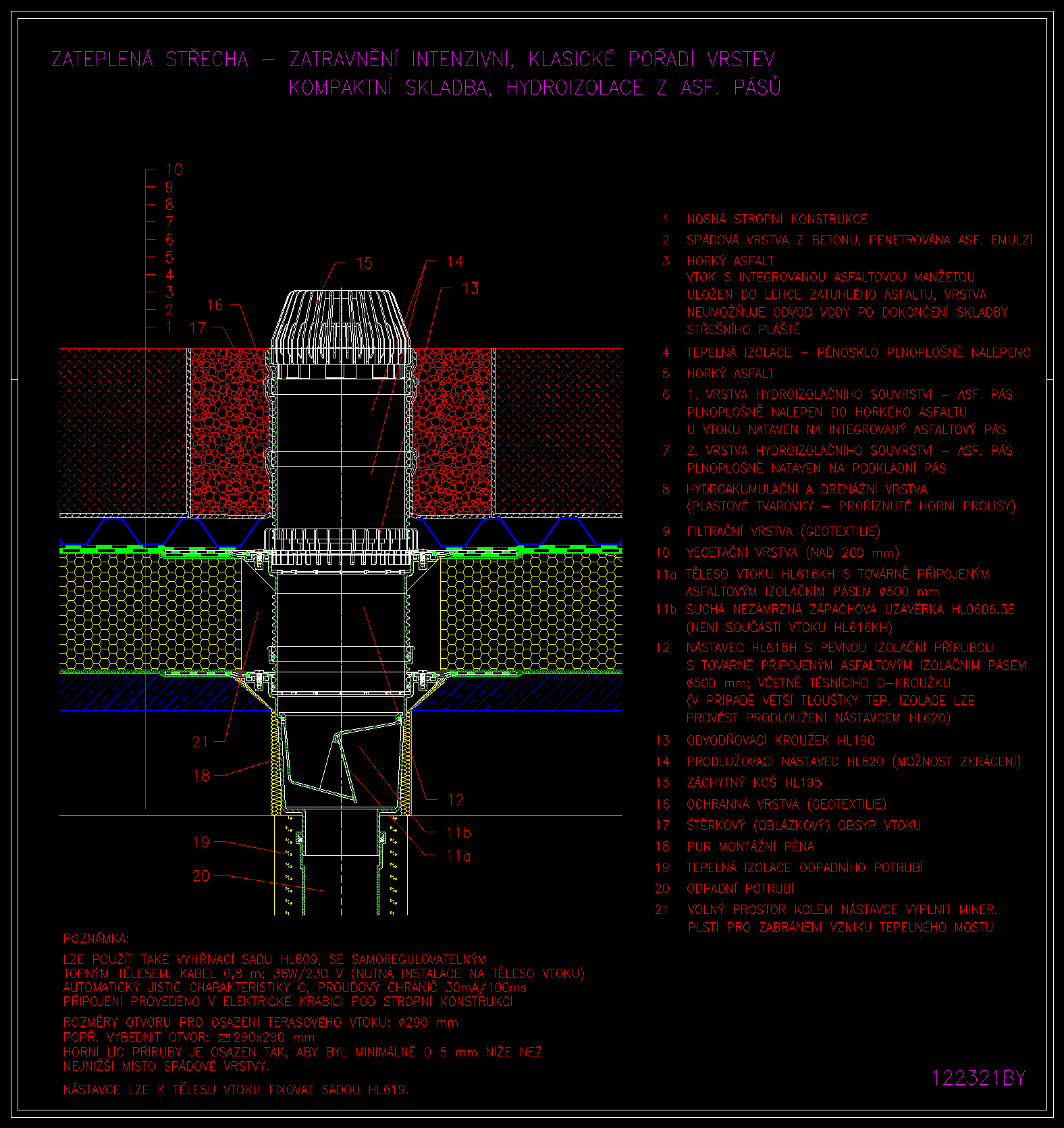Viewport: 1064px width, 1128px height.
Task: Click legend line 'SUCHÁ NEZÁMRZNÁ ZÁPACHOVÁ UZÁVĚRKA'
Action: [x=816, y=610]
